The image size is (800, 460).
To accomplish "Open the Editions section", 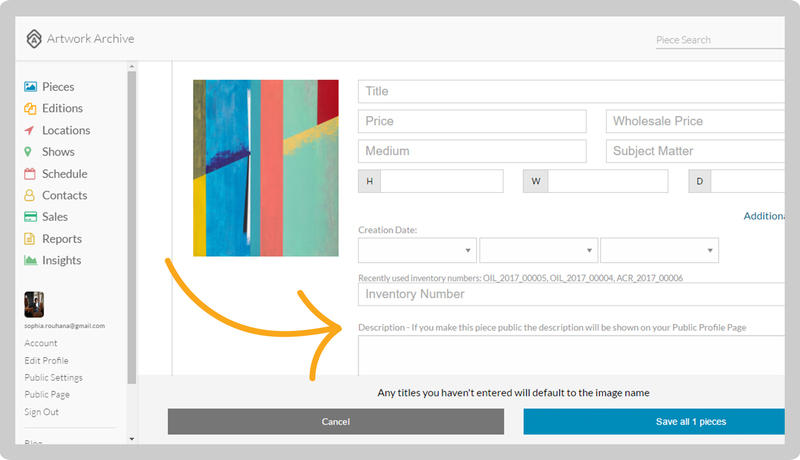I will click(62, 108).
